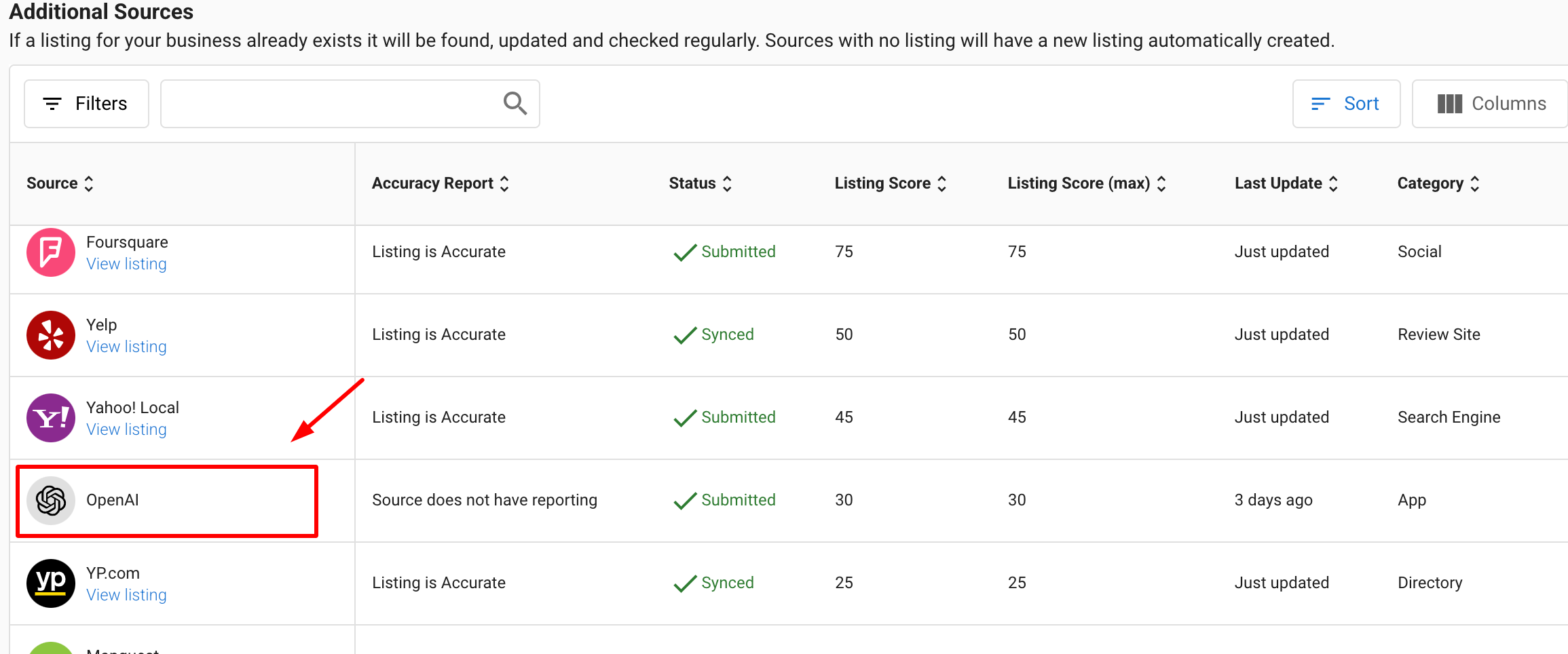The width and height of the screenshot is (1568, 654).
Task: Click the OpenAI logo icon
Action: [x=51, y=501]
